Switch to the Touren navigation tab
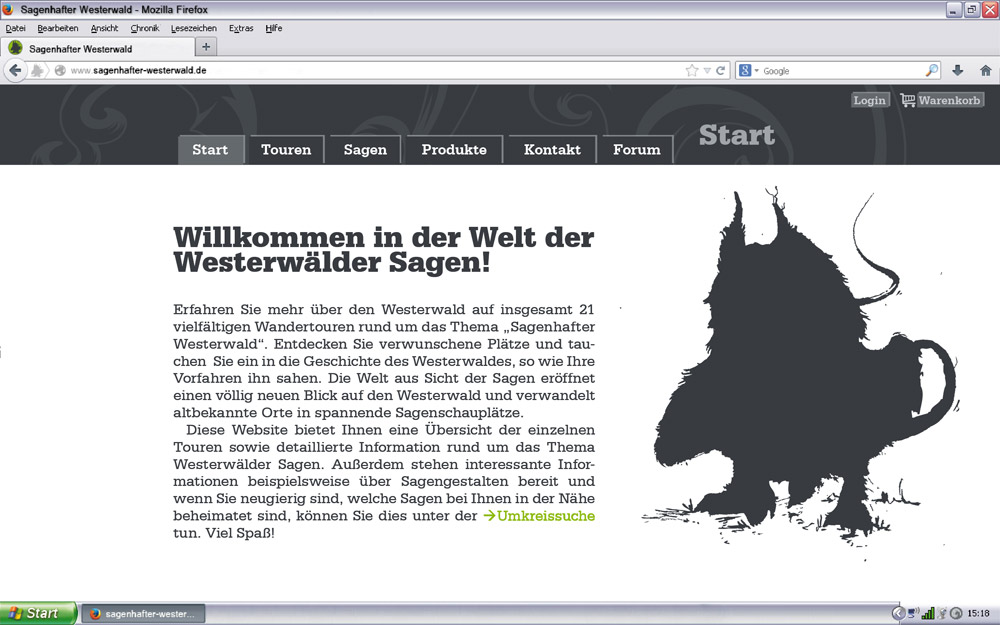 click(x=286, y=150)
